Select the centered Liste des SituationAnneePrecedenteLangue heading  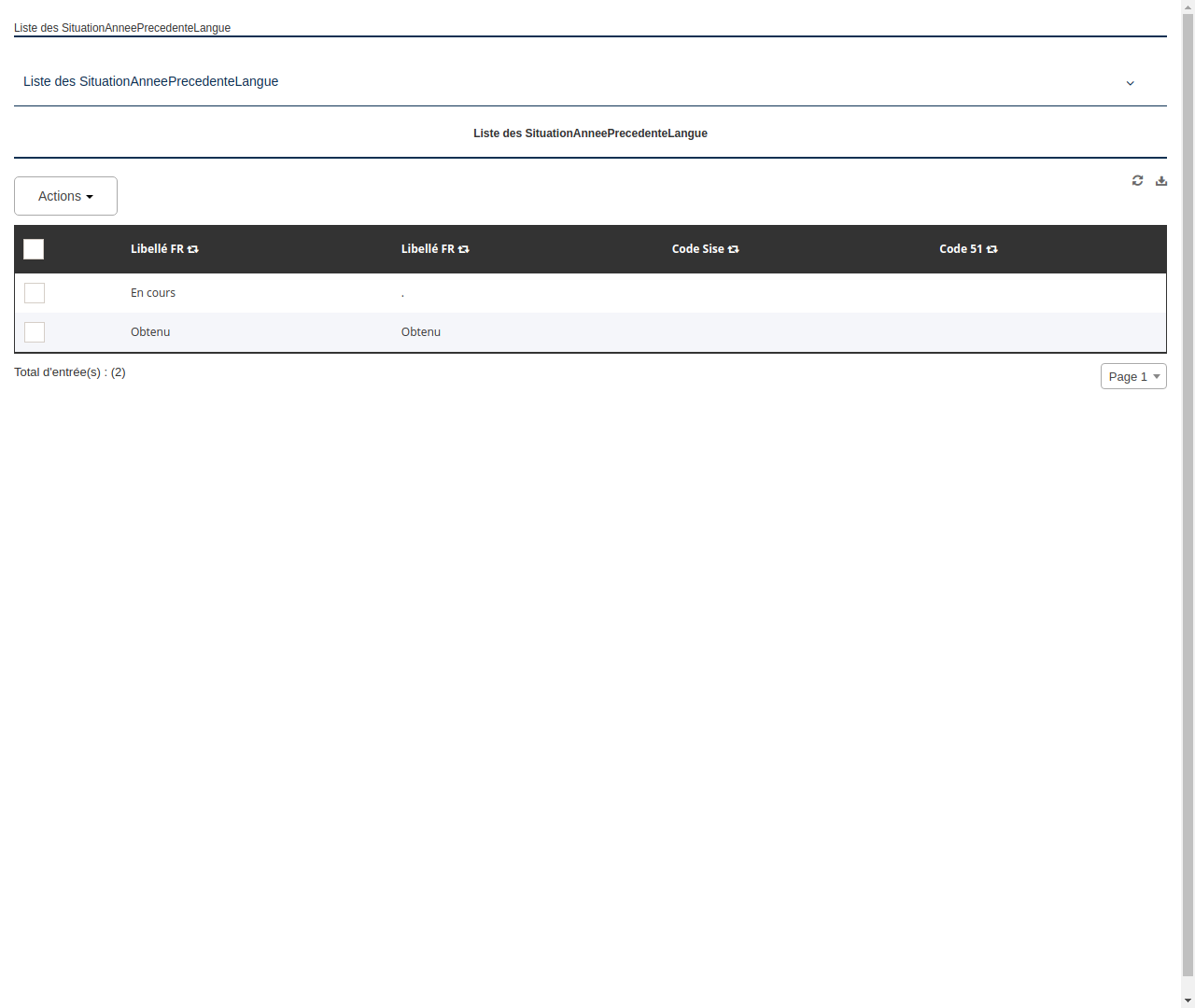[x=590, y=133]
